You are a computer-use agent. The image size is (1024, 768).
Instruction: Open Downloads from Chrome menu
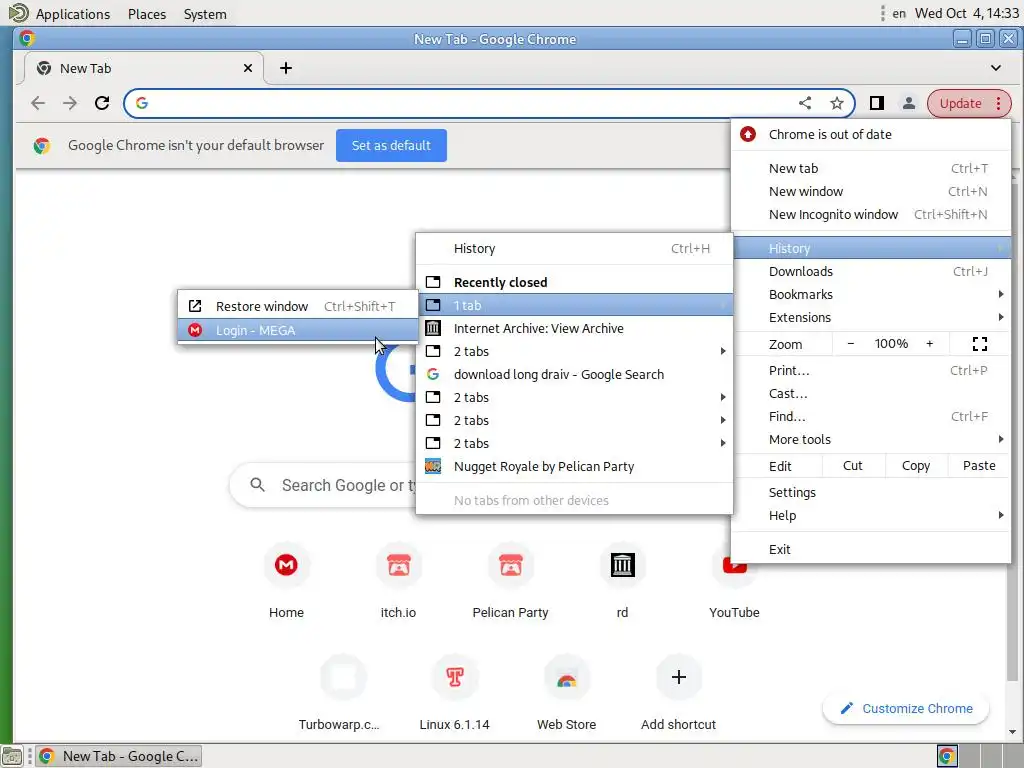click(x=871, y=271)
